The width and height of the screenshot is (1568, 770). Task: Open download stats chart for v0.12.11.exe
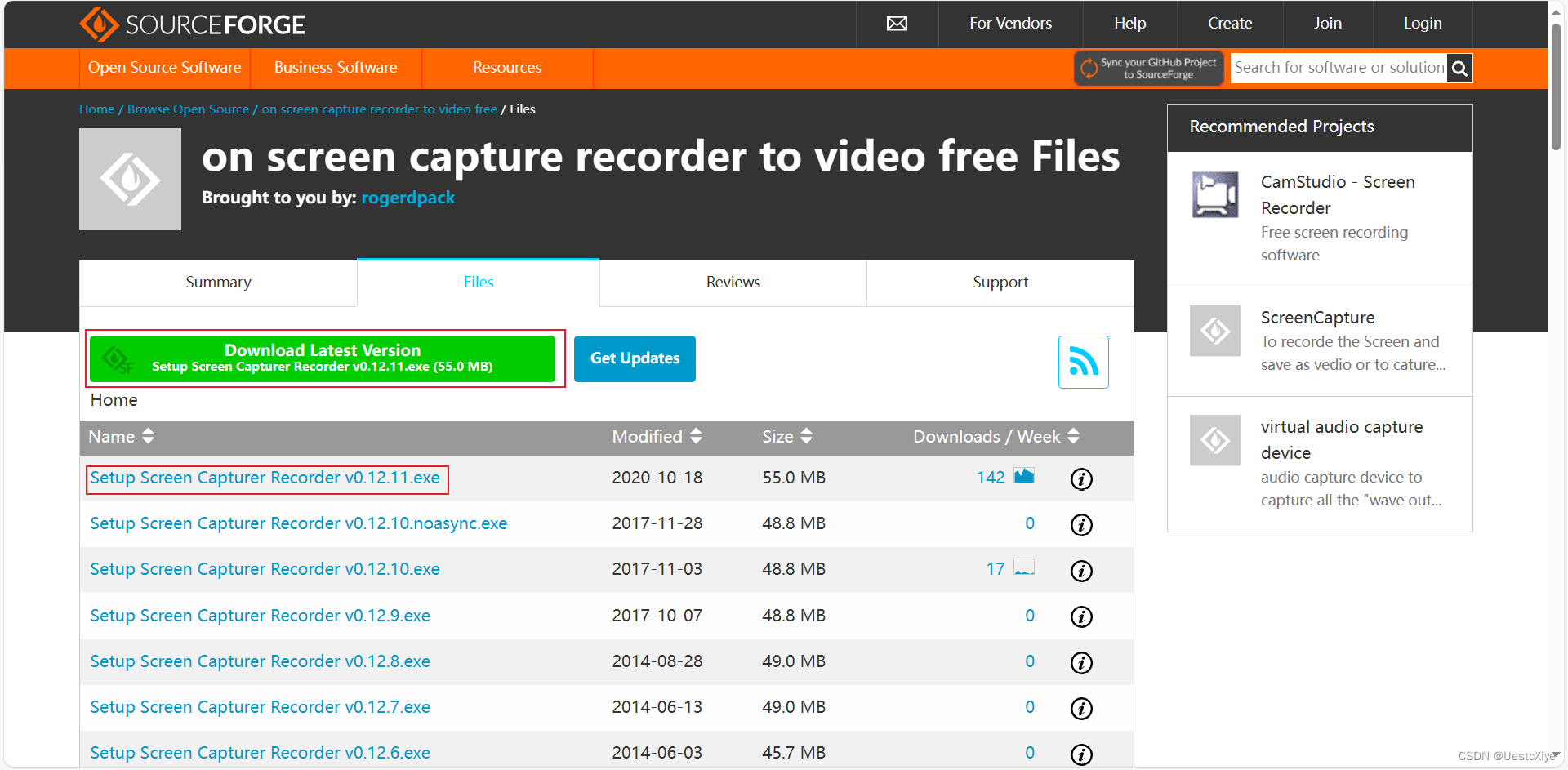coord(1024,475)
